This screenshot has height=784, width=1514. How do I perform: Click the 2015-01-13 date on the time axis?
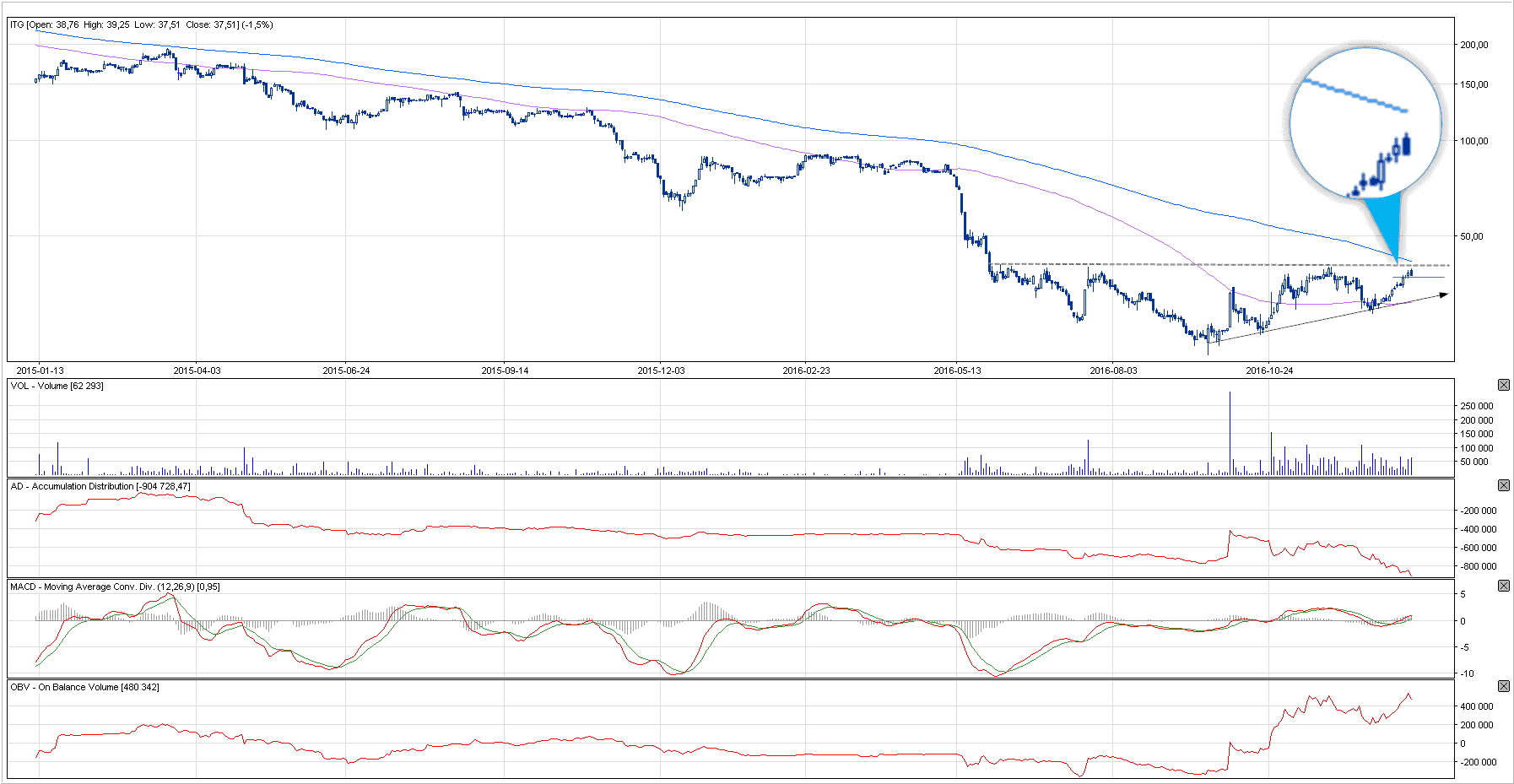tap(40, 370)
